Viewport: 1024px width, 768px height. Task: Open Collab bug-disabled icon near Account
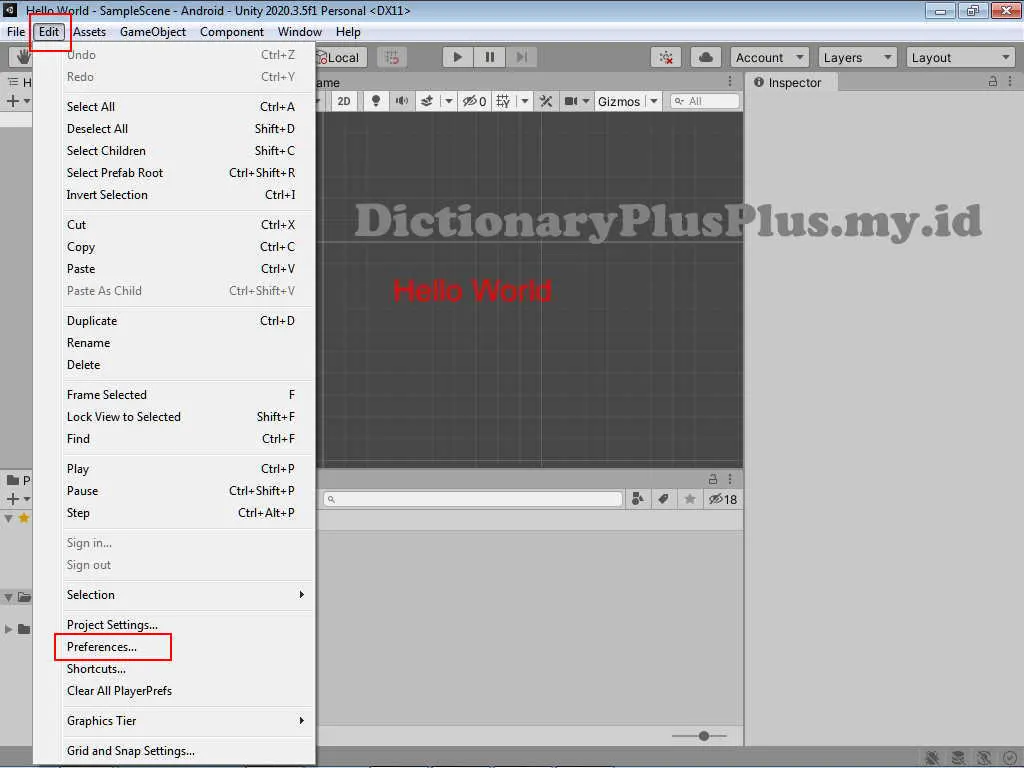666,57
